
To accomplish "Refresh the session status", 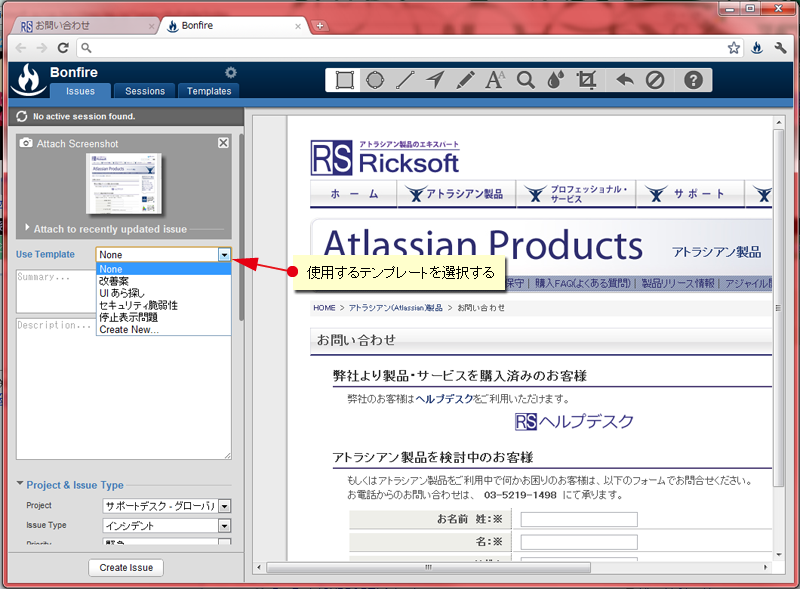I will pyautogui.click(x=21, y=116).
